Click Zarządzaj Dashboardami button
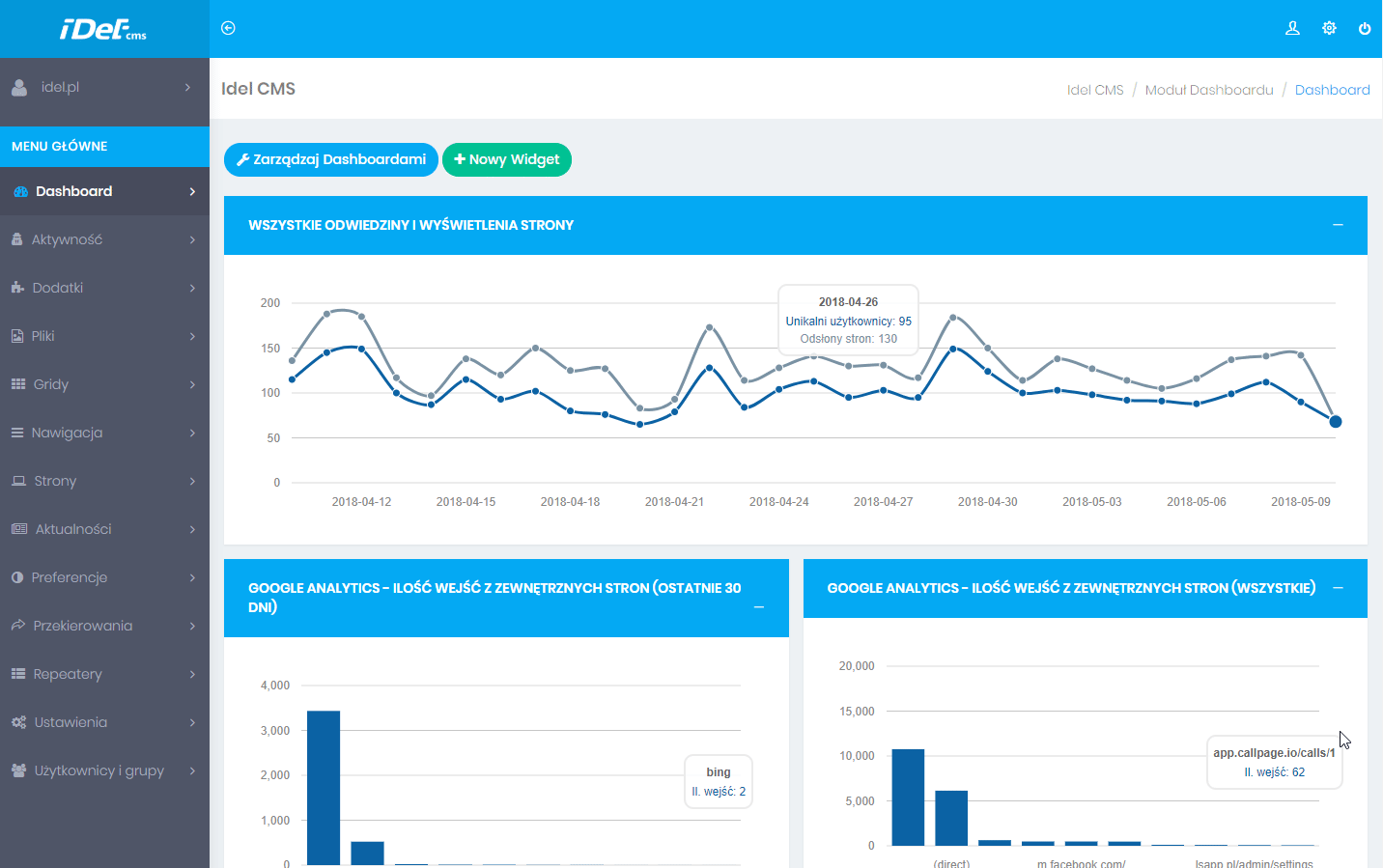The image size is (1383, 868). click(331, 159)
